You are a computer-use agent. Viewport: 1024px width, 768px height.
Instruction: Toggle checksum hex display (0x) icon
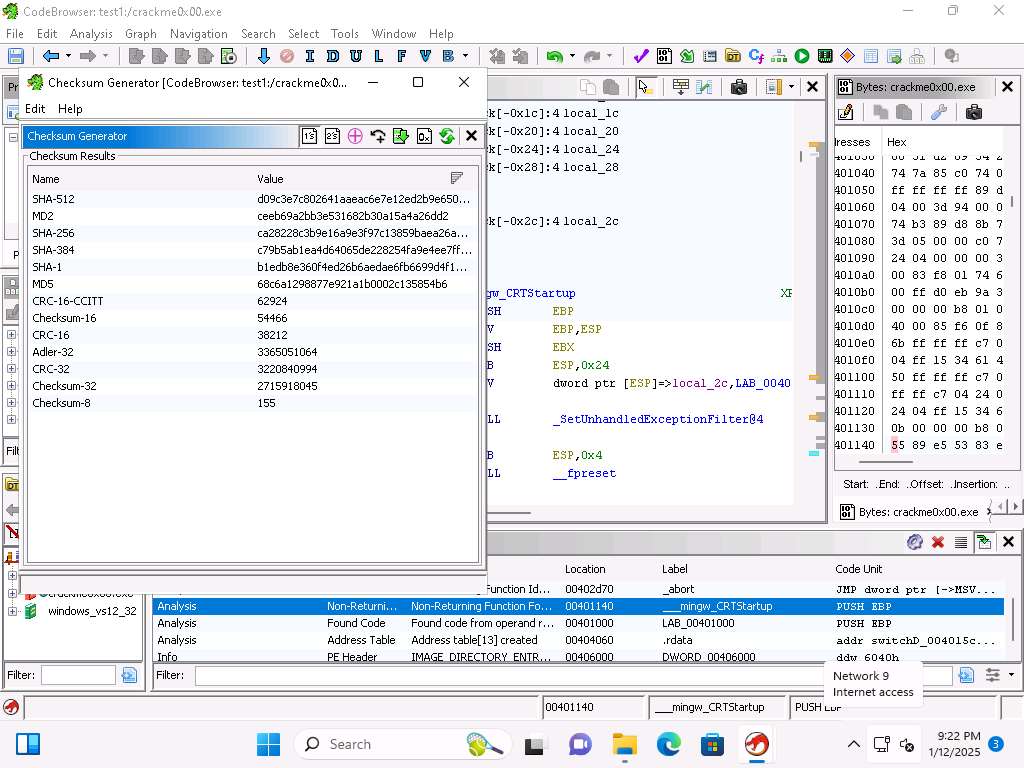pyautogui.click(x=424, y=136)
